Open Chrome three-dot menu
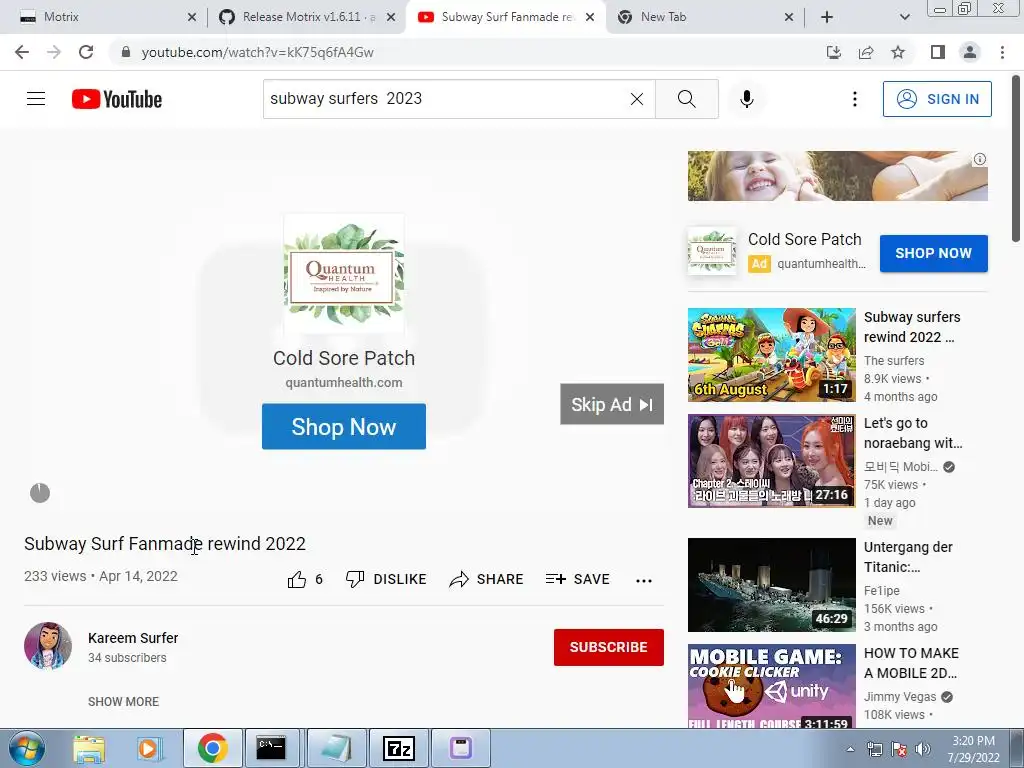This screenshot has width=1024, height=768. pos(1002,52)
